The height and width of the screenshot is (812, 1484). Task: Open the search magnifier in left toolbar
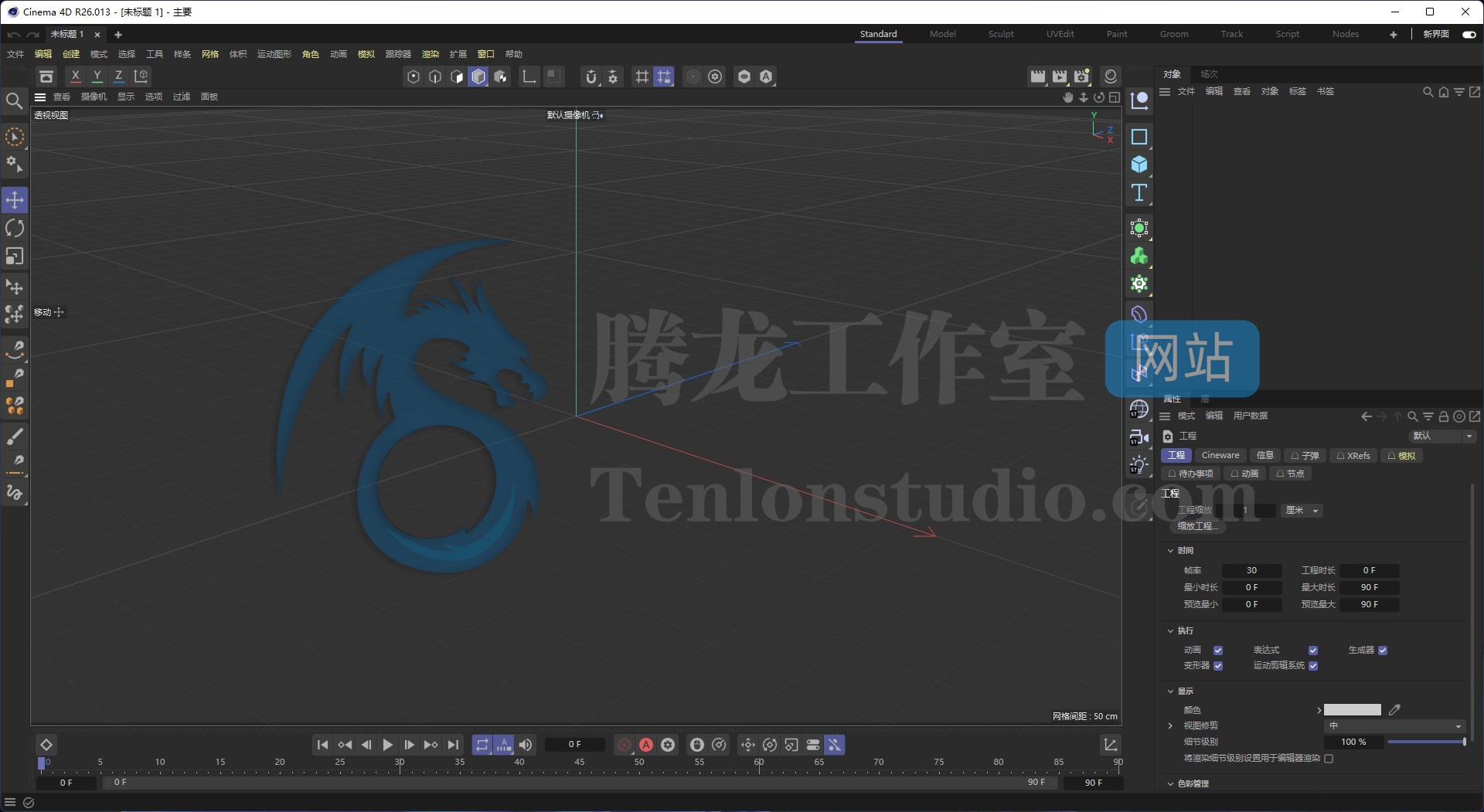tap(14, 101)
